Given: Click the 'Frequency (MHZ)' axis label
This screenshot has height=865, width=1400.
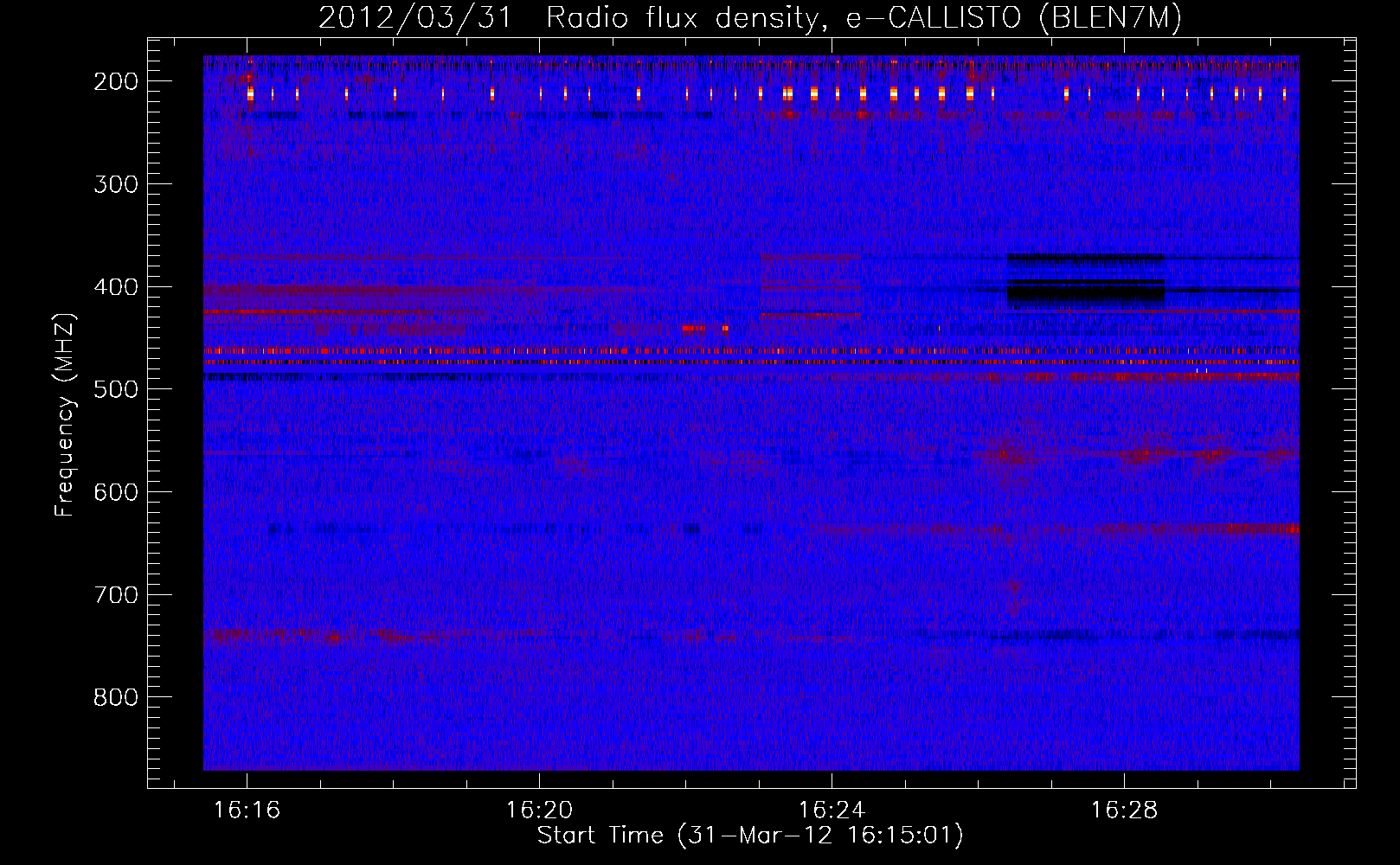Looking at the screenshot, I should tap(66, 415).
